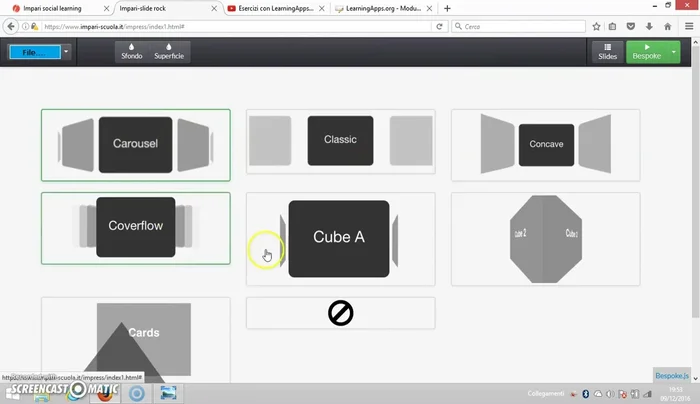Click the Cerca search field
The image size is (700, 404).
[x=518, y=26]
